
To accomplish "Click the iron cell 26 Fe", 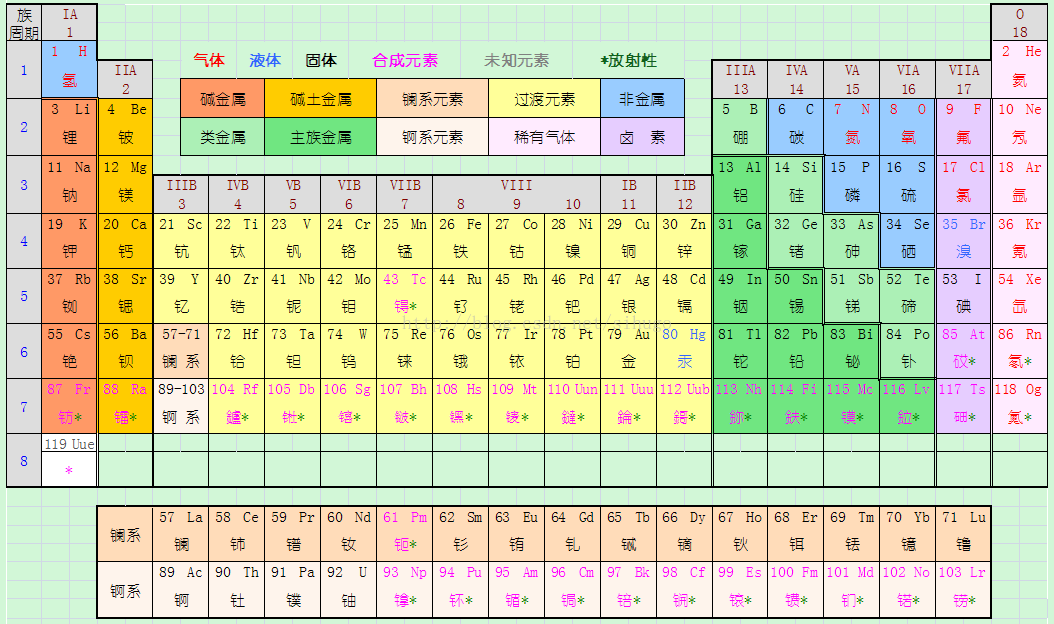I will click(x=460, y=241).
